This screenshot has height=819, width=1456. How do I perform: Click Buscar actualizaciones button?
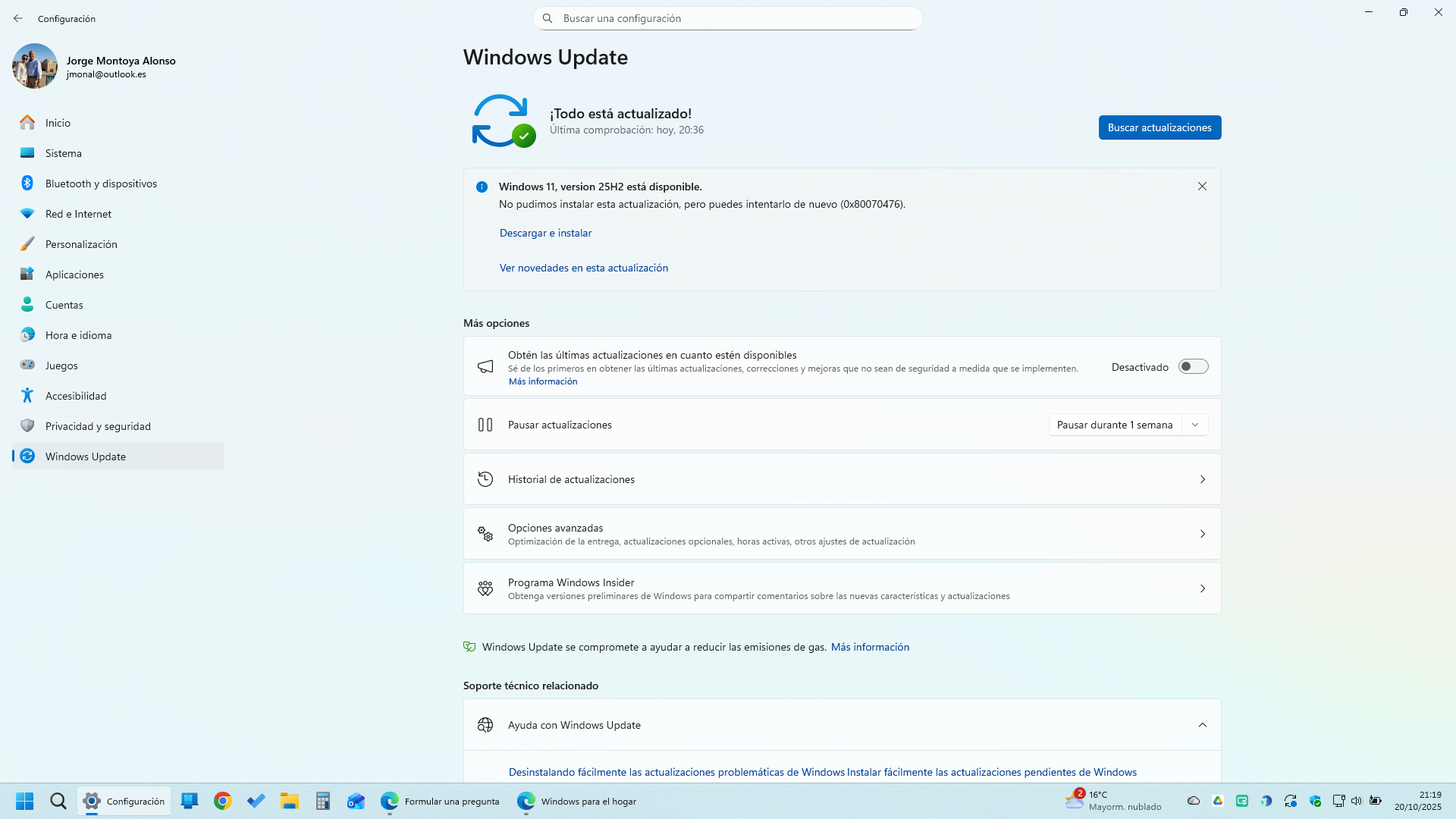pos(1159,127)
